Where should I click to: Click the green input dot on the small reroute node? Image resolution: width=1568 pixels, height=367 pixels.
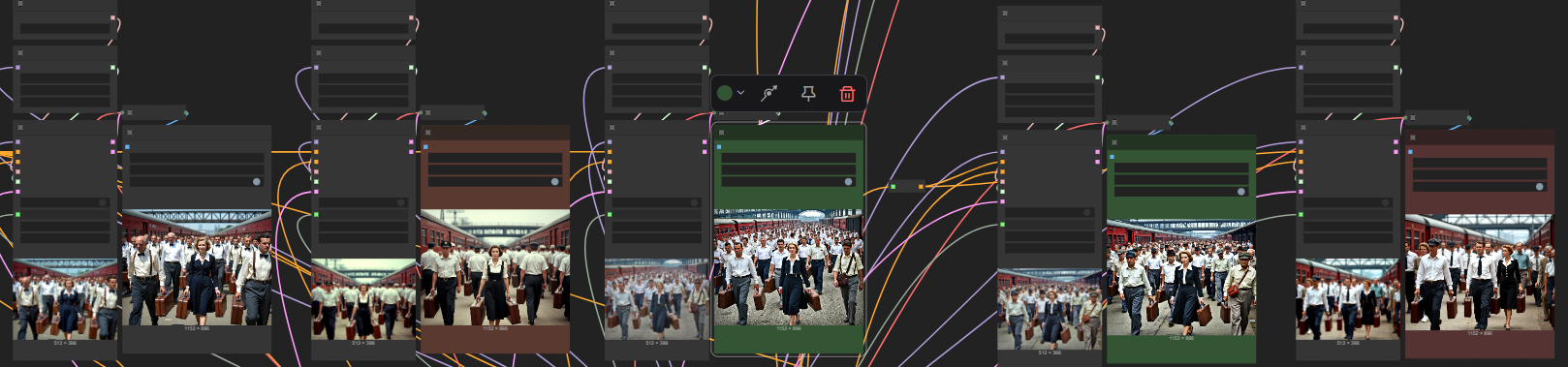893,187
